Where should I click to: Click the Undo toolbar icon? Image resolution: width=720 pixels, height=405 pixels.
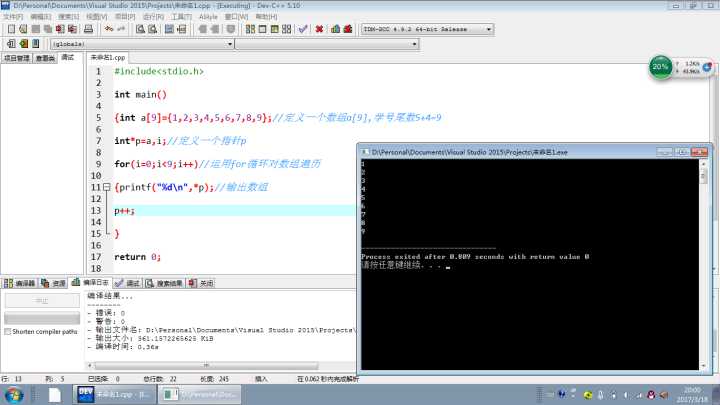coord(109,29)
